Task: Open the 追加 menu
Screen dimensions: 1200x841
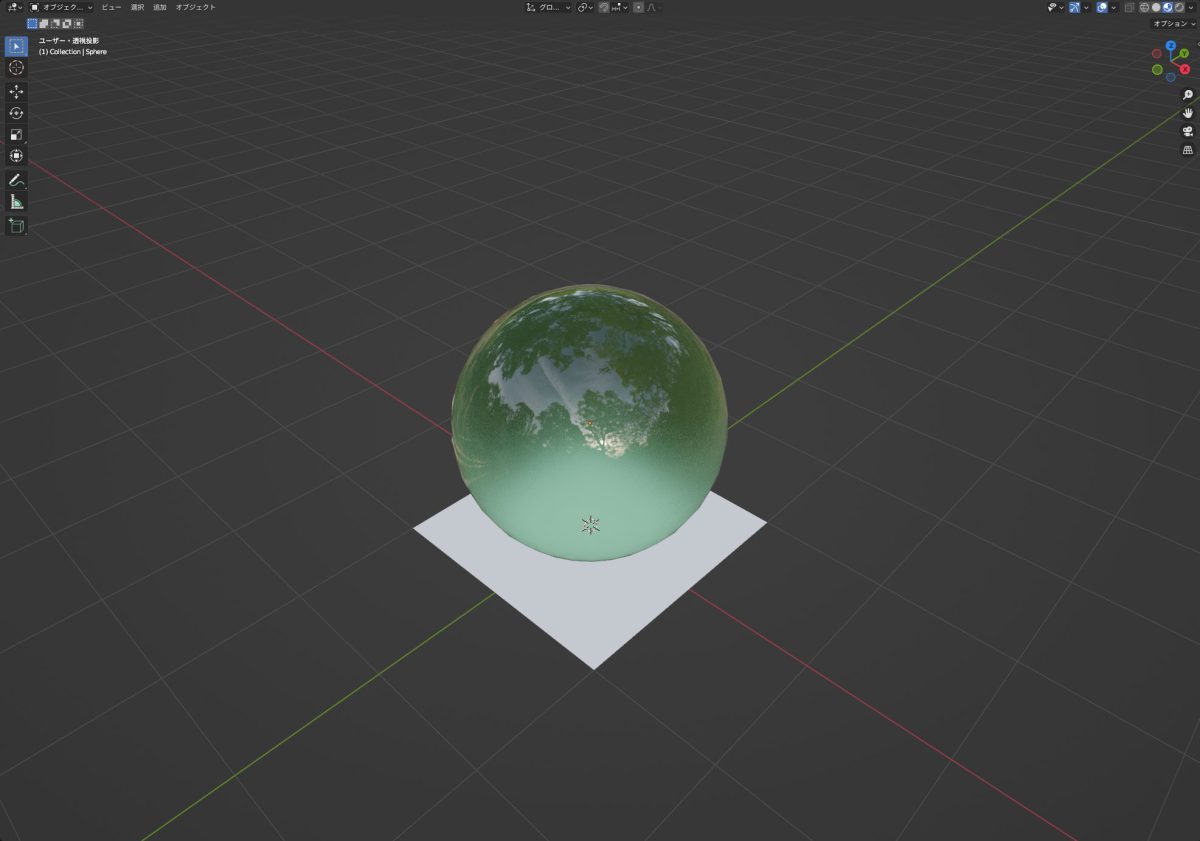Action: [x=159, y=7]
